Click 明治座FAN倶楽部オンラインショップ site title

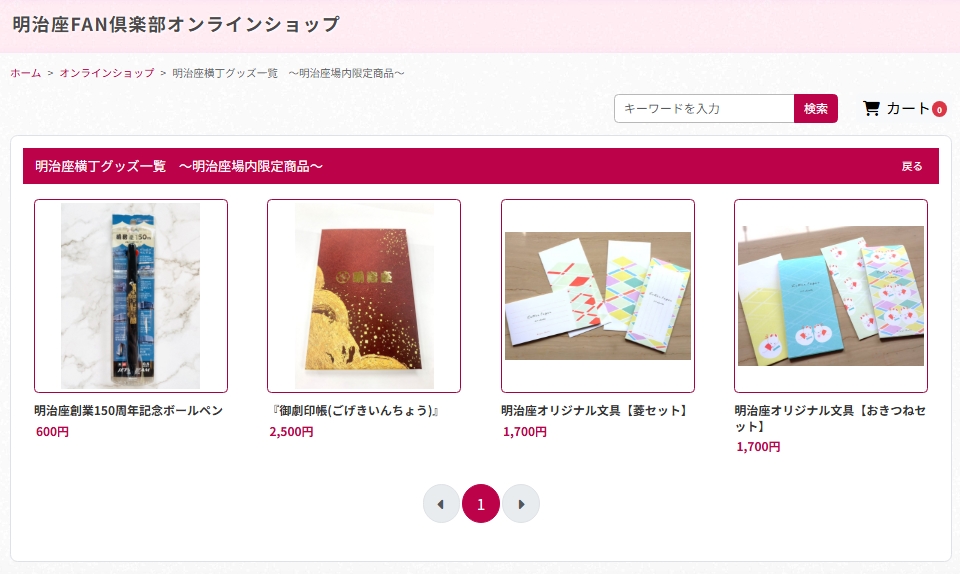(176, 24)
